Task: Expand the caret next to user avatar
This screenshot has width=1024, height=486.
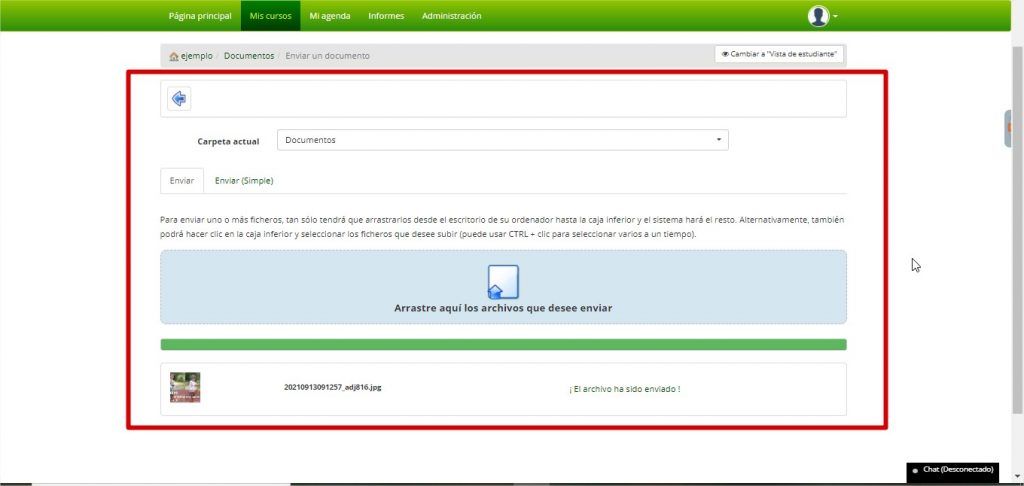Action: [835, 16]
